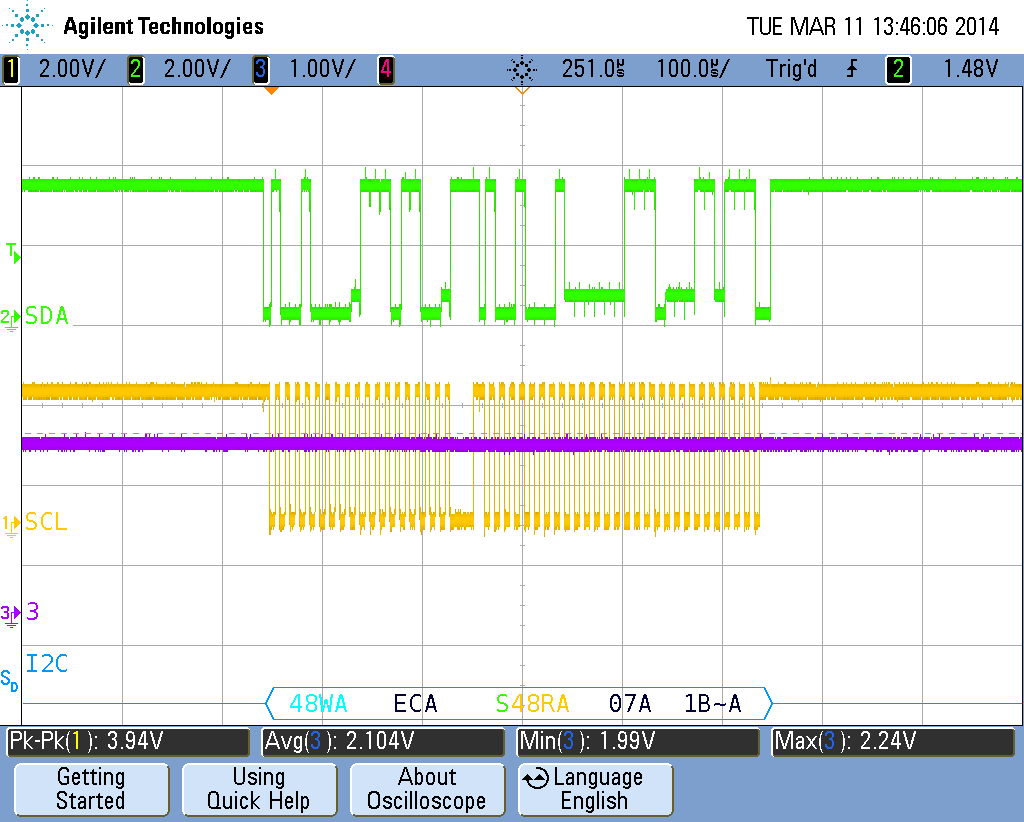Click the 100.0 µs/ timebase value

click(693, 69)
